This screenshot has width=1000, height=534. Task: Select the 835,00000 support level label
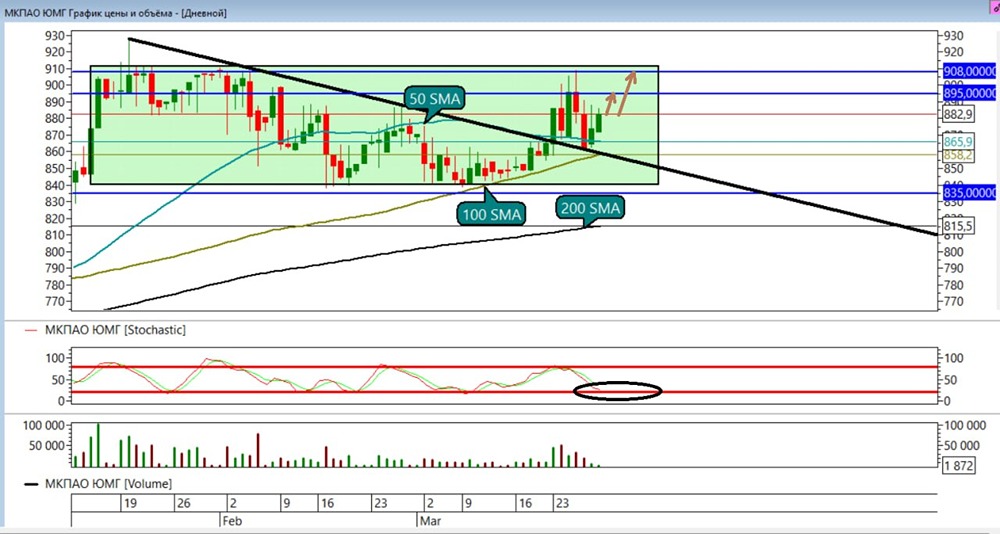pos(969,193)
